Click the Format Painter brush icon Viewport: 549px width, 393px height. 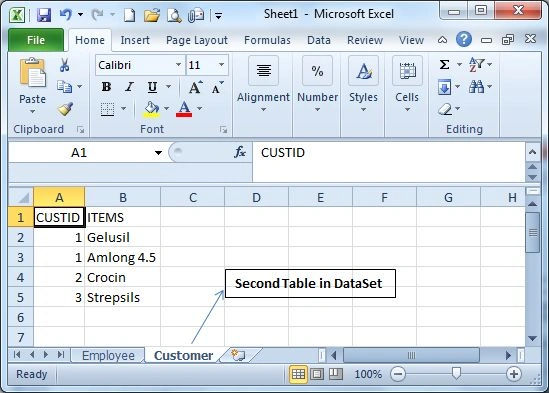click(x=65, y=109)
